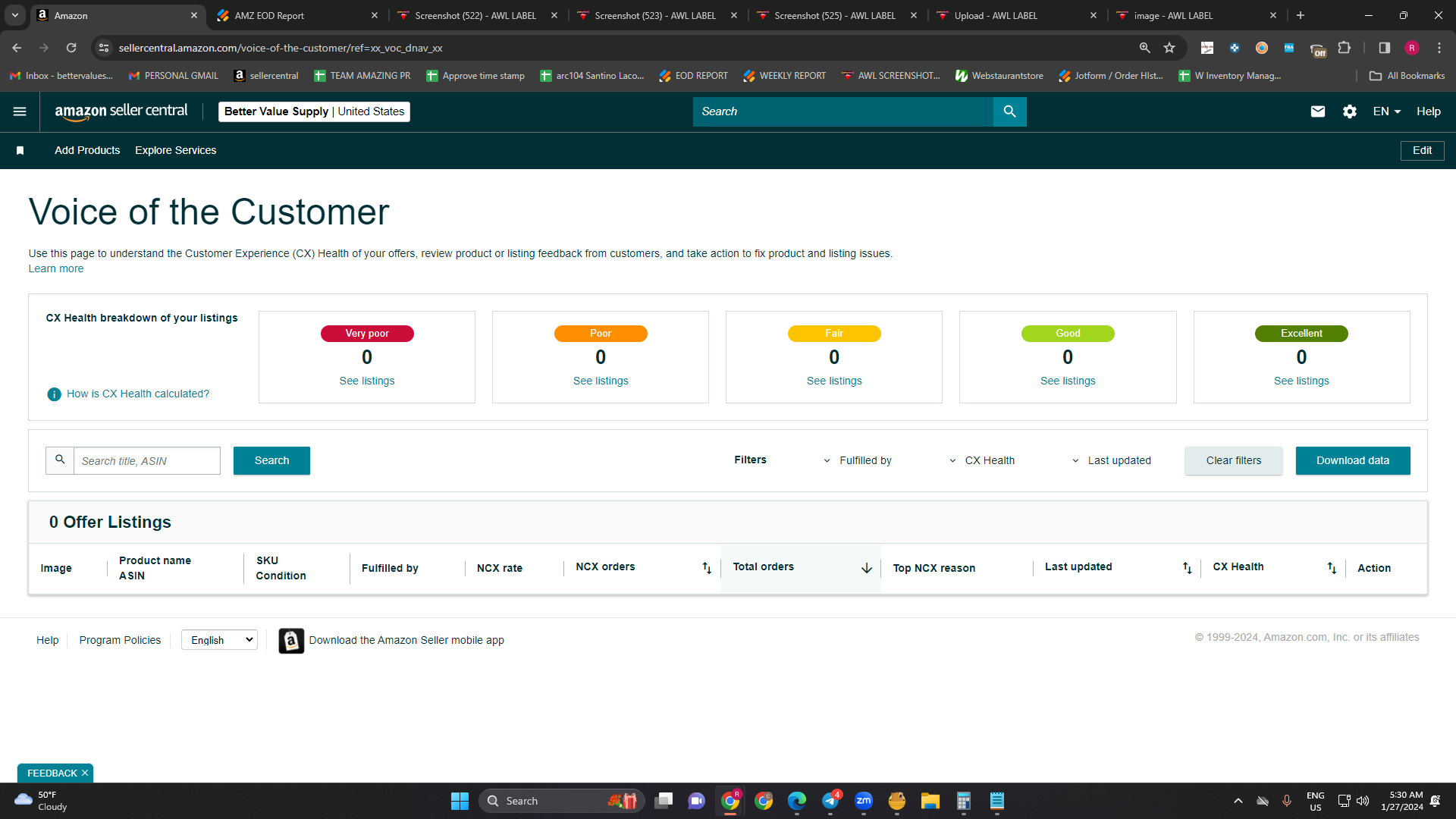Open Add Products in the navigation bar
Viewport: 1456px width, 819px height.
coord(87,151)
